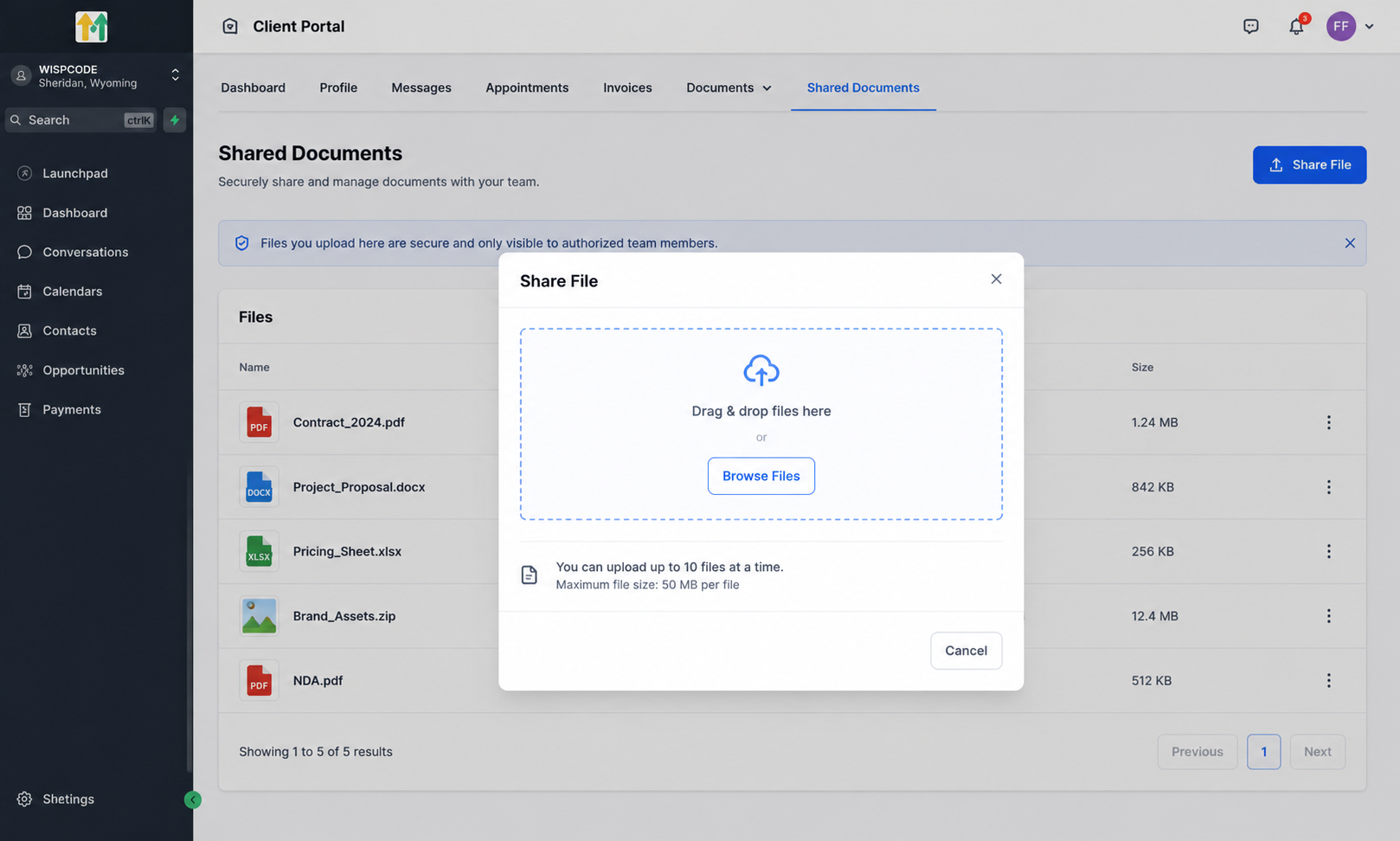Viewport: 1400px width, 841px height.
Task: Switch to the Profile tab
Action: click(x=338, y=87)
